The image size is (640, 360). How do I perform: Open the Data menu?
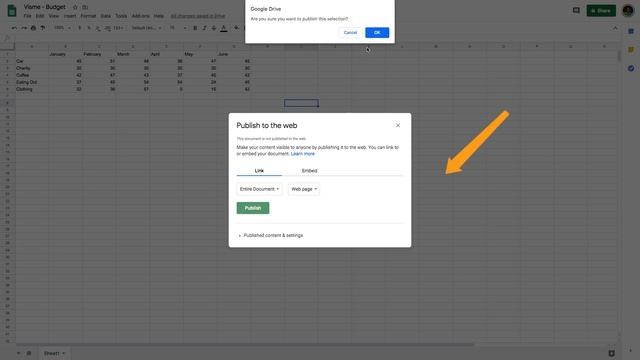[x=105, y=16]
